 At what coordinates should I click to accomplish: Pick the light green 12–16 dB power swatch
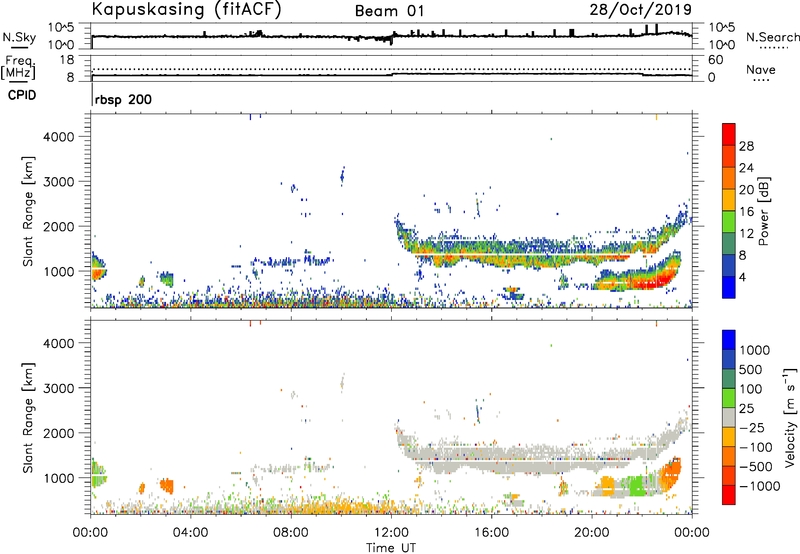click(x=729, y=222)
